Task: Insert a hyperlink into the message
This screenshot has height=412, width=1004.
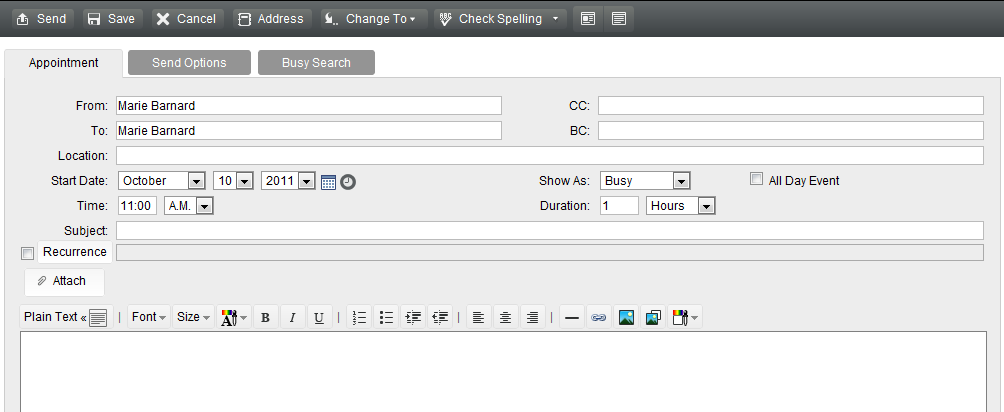Action: pos(599,318)
